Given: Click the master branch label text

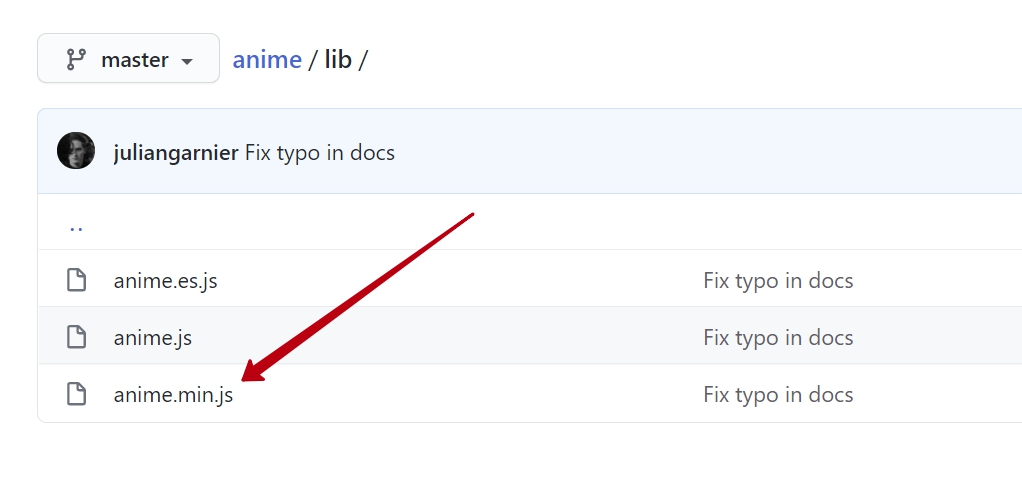Looking at the screenshot, I should point(135,60).
